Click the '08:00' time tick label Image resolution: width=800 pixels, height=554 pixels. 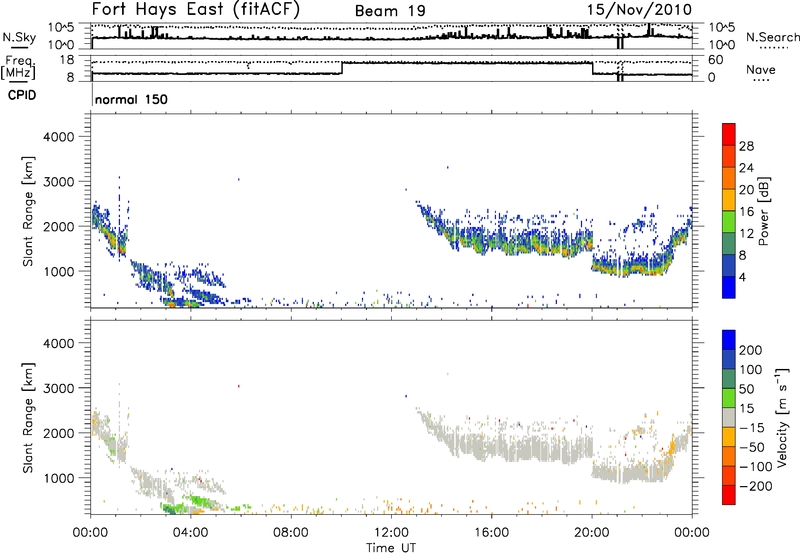291,533
